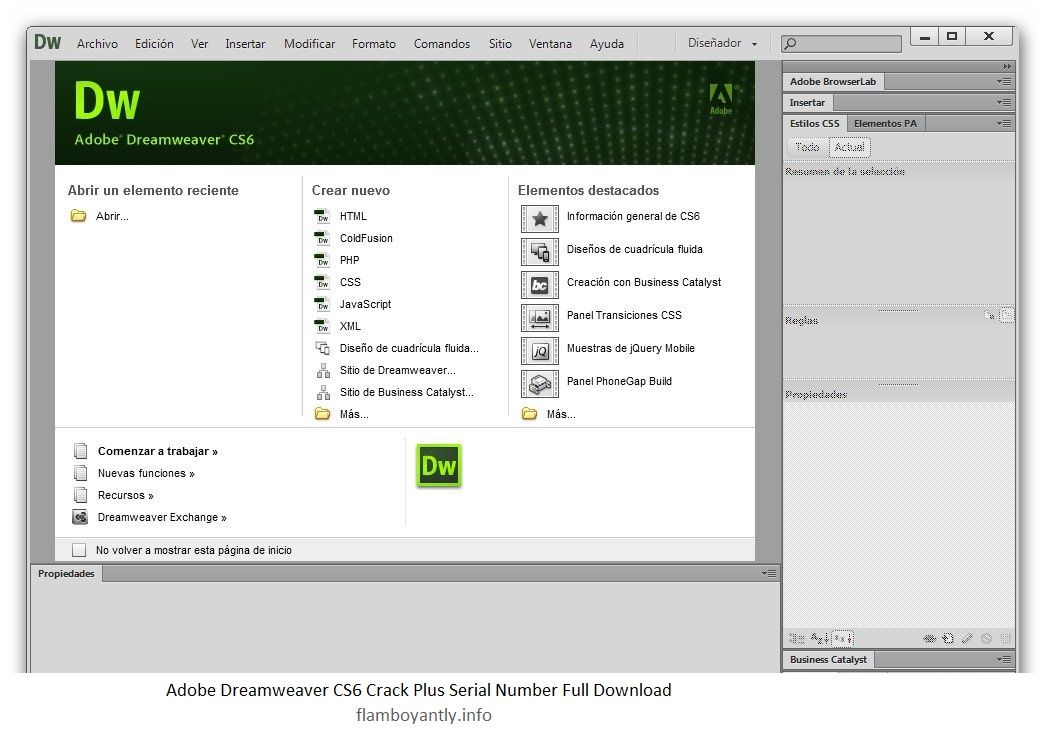Click the Dreamweaver Exchange link
The height and width of the screenshot is (744, 1046).
[x=162, y=517]
